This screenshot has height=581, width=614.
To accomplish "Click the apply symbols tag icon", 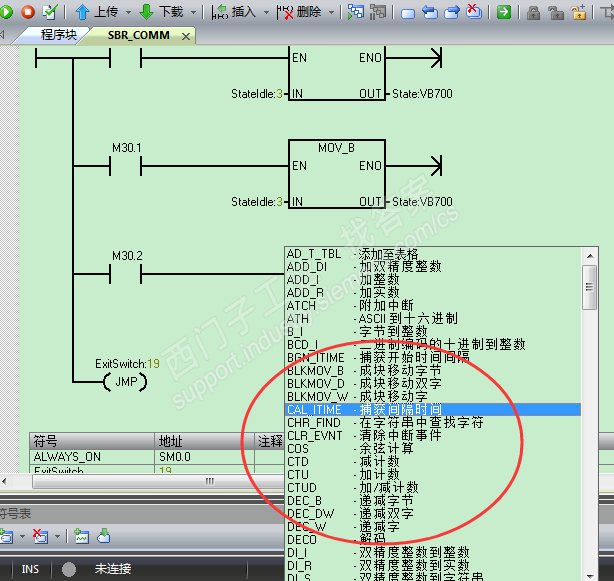I will (x=104, y=536).
